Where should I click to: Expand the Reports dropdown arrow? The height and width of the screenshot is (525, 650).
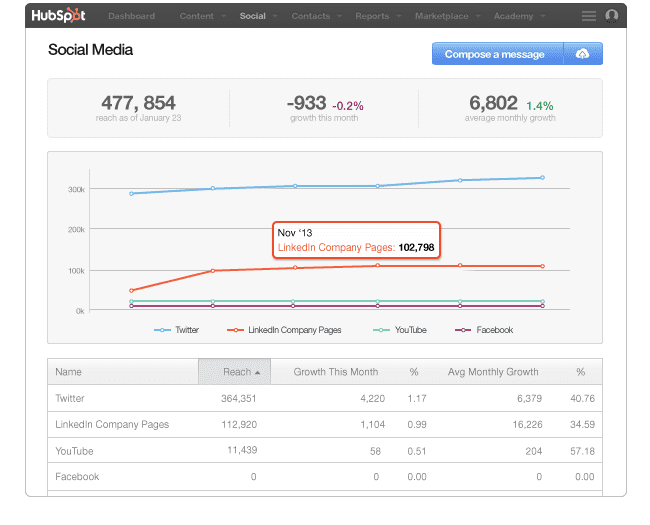coord(399,16)
